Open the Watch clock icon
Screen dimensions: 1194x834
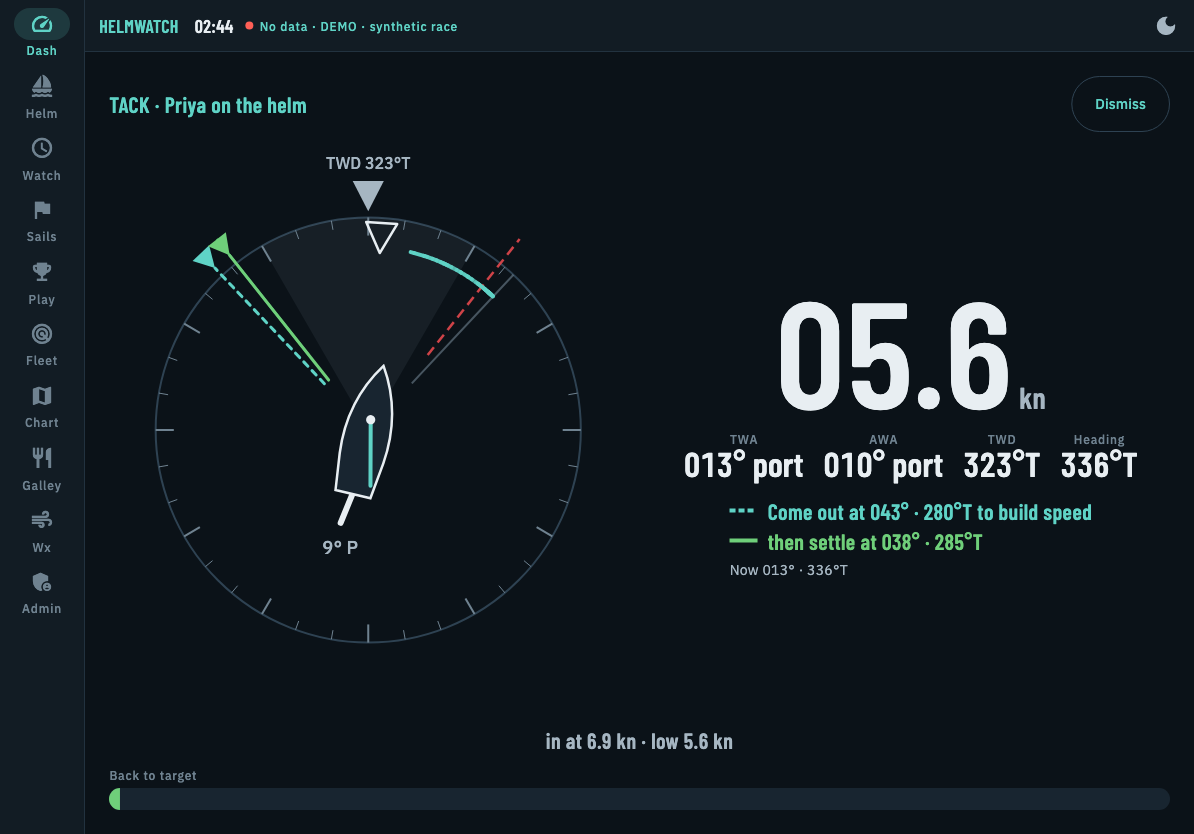[42, 148]
